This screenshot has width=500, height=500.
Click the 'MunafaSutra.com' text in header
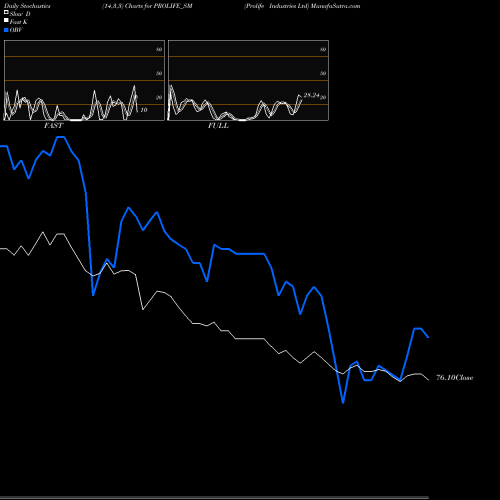pos(335,6)
